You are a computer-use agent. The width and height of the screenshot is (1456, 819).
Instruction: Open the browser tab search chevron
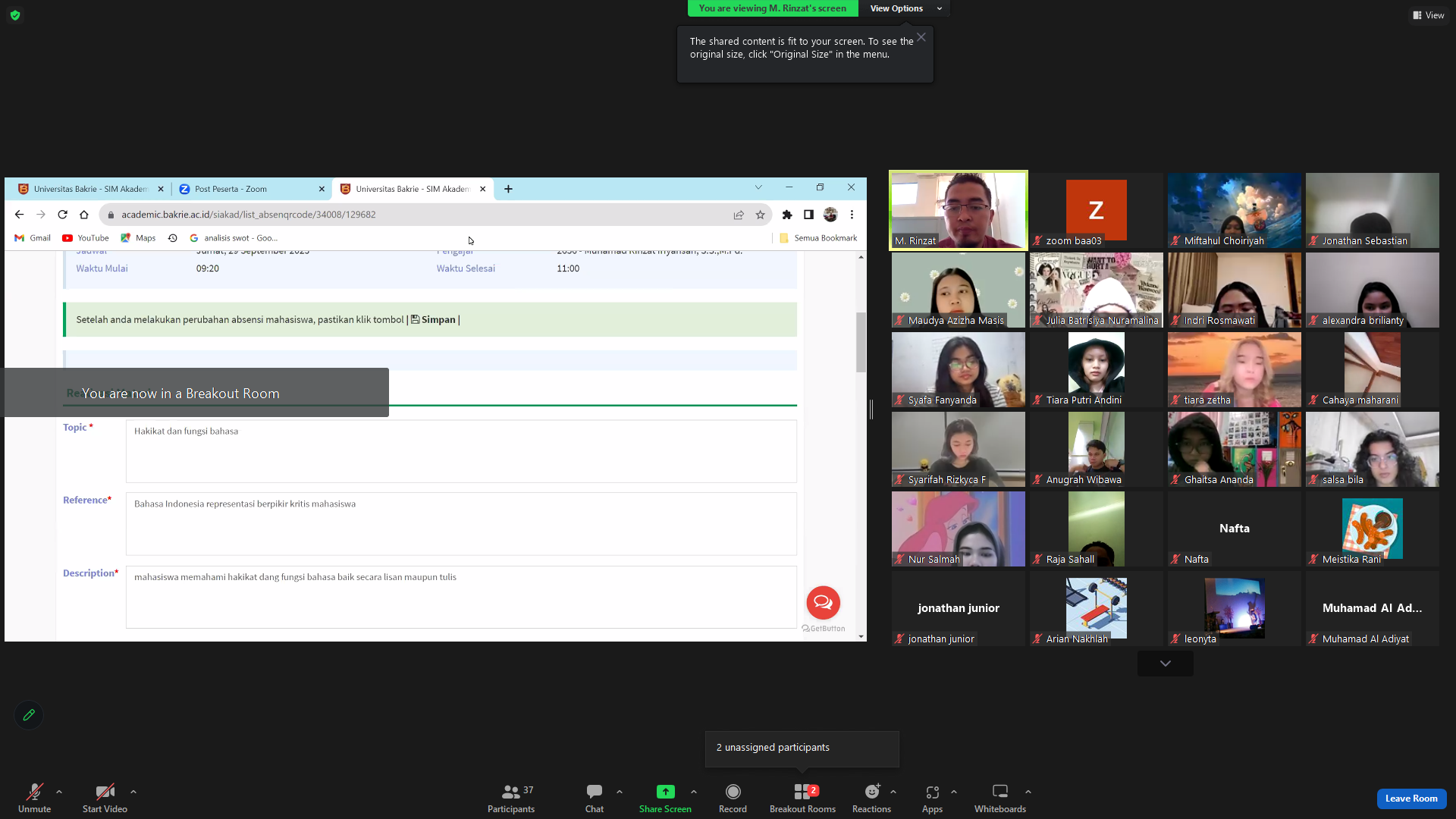[x=758, y=187]
